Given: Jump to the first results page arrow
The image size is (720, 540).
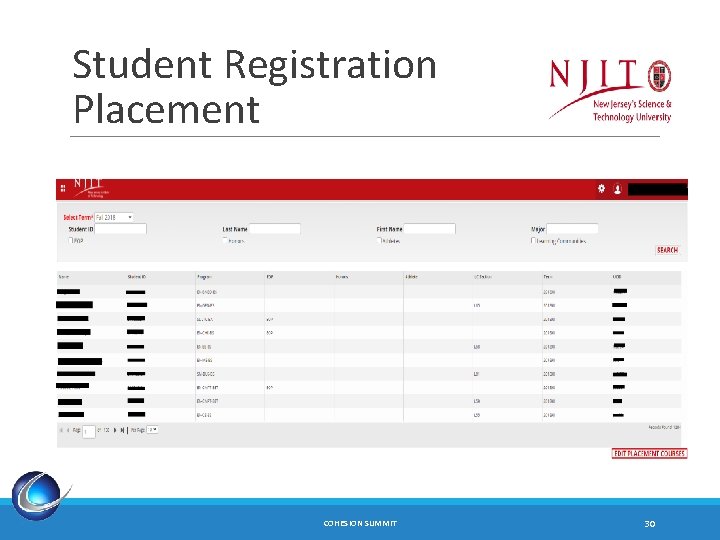Looking at the screenshot, I should tap(61, 430).
